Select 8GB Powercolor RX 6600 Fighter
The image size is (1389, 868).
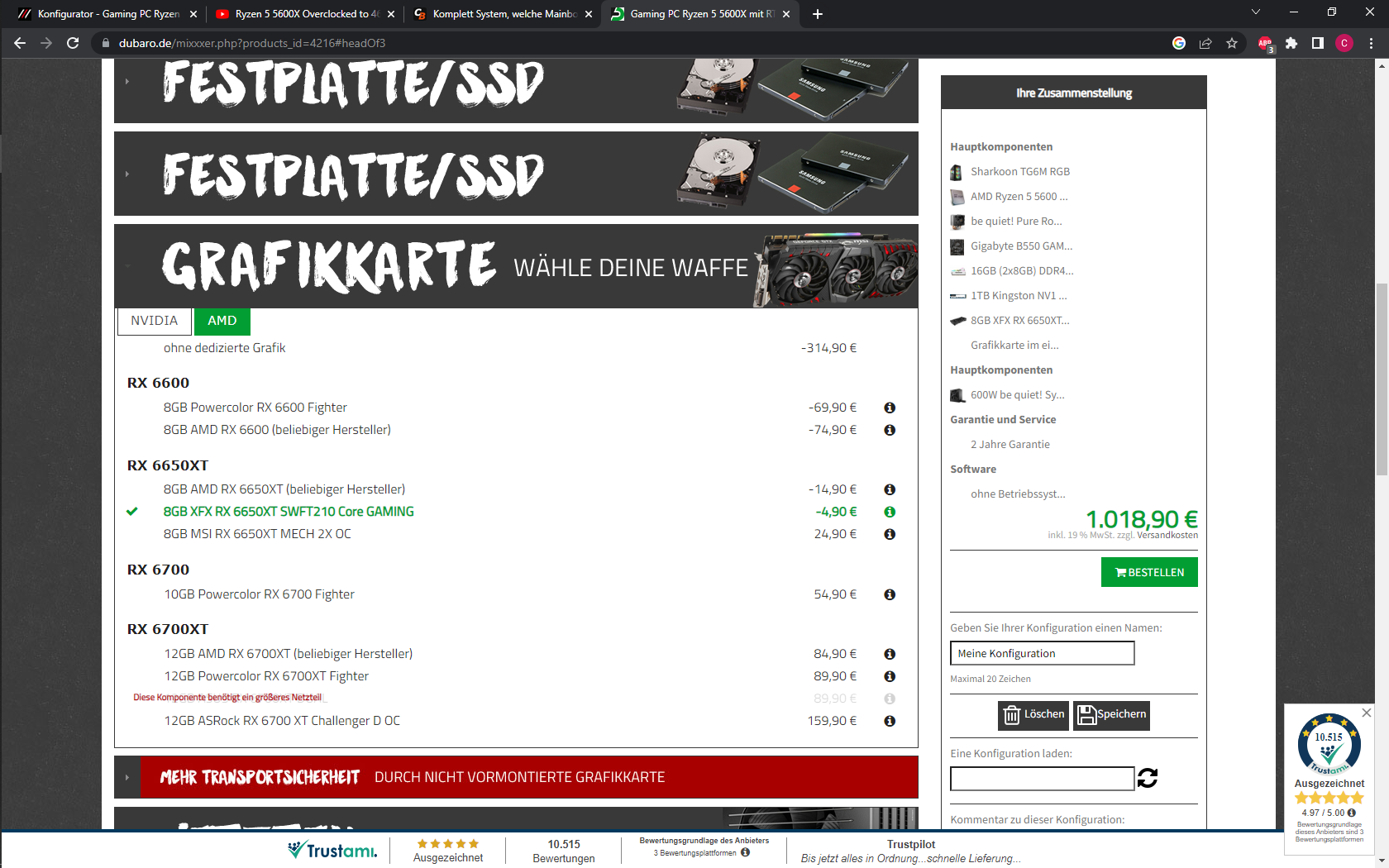[255, 408]
